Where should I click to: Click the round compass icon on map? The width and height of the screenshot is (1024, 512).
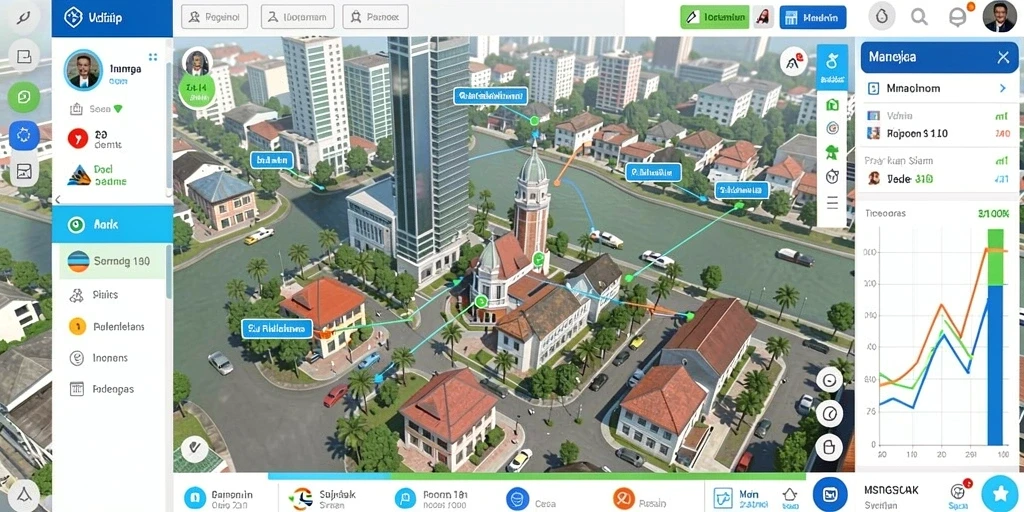click(794, 63)
